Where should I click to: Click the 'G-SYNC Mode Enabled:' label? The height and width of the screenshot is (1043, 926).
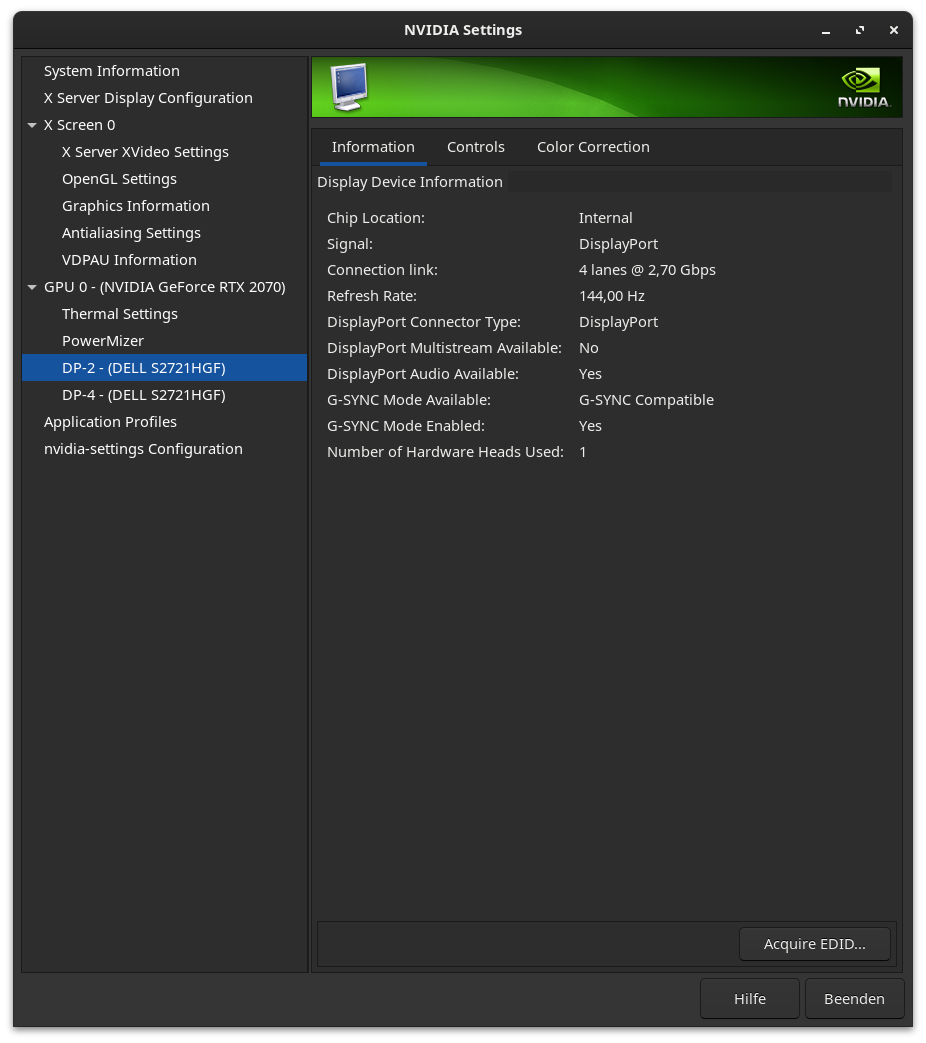[406, 426]
